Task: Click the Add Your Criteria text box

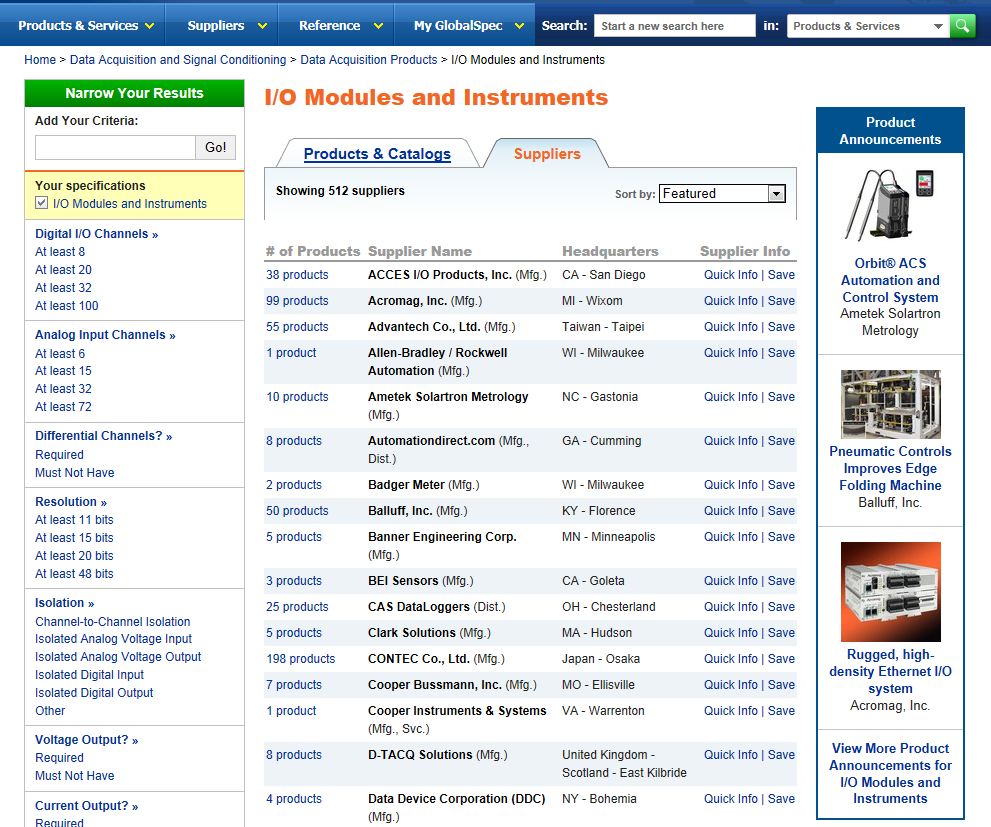Action: [x=115, y=147]
